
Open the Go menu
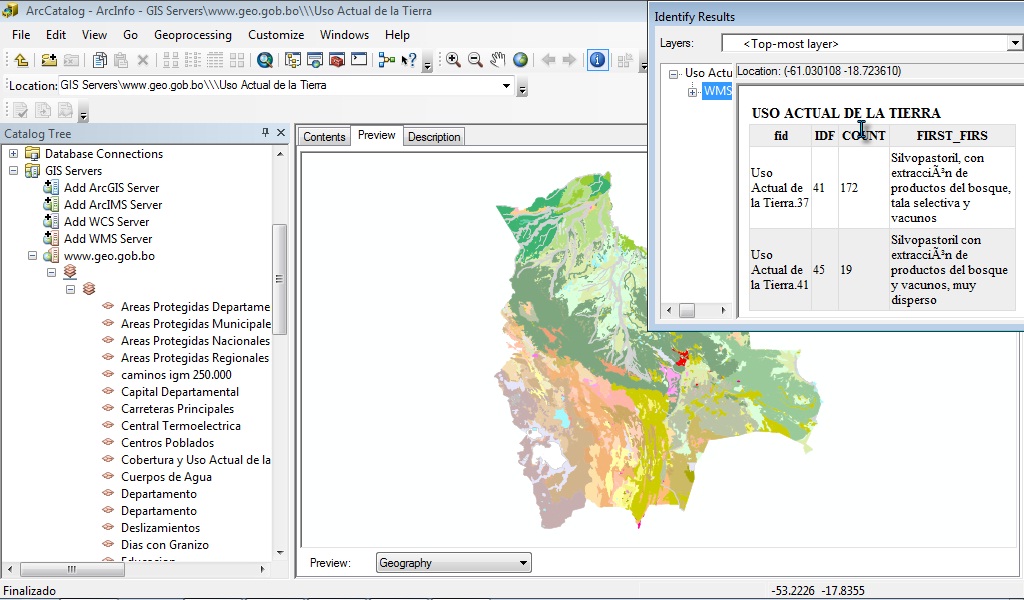(x=131, y=35)
